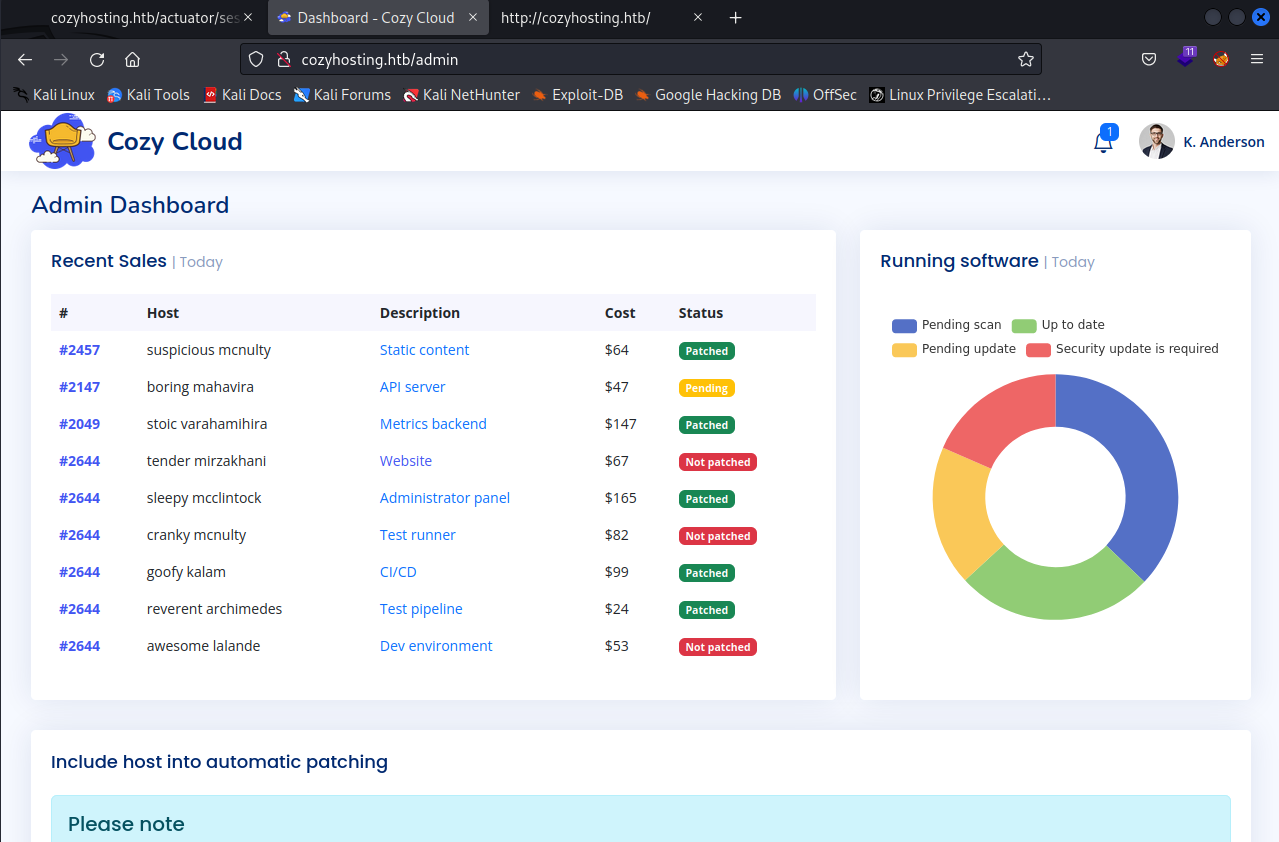Switch to http://cozyhosting.htb/ tab
This screenshot has height=842, width=1279.
[576, 18]
